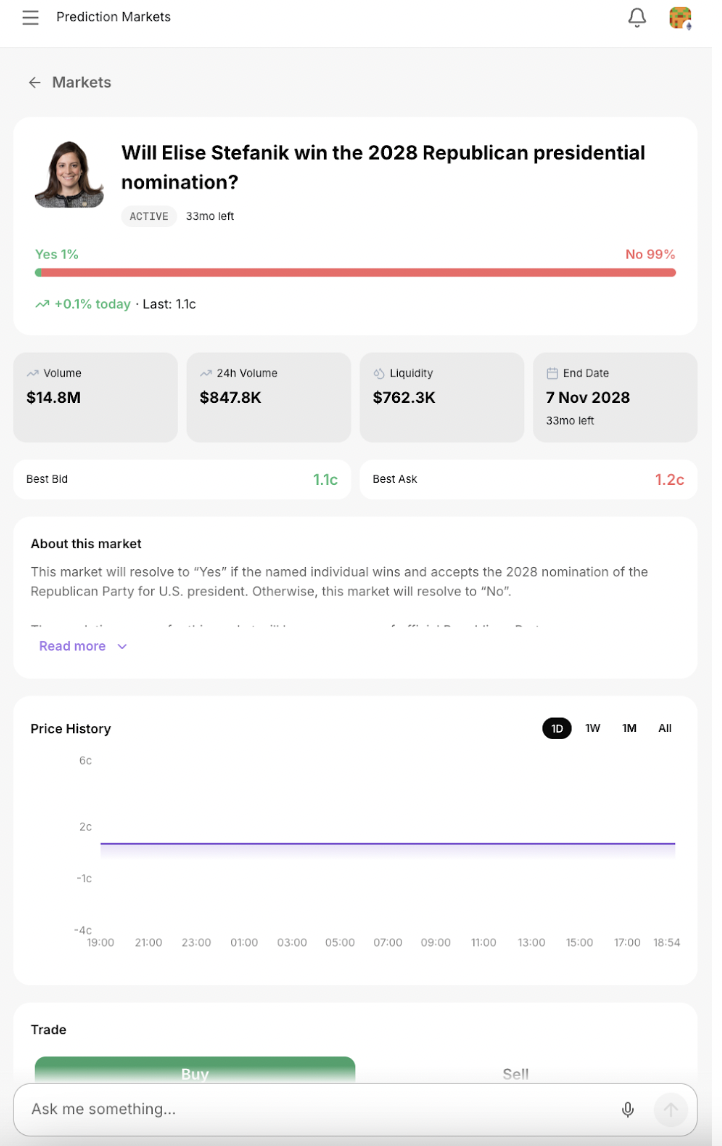Switch to the Sell option

click(515, 1073)
